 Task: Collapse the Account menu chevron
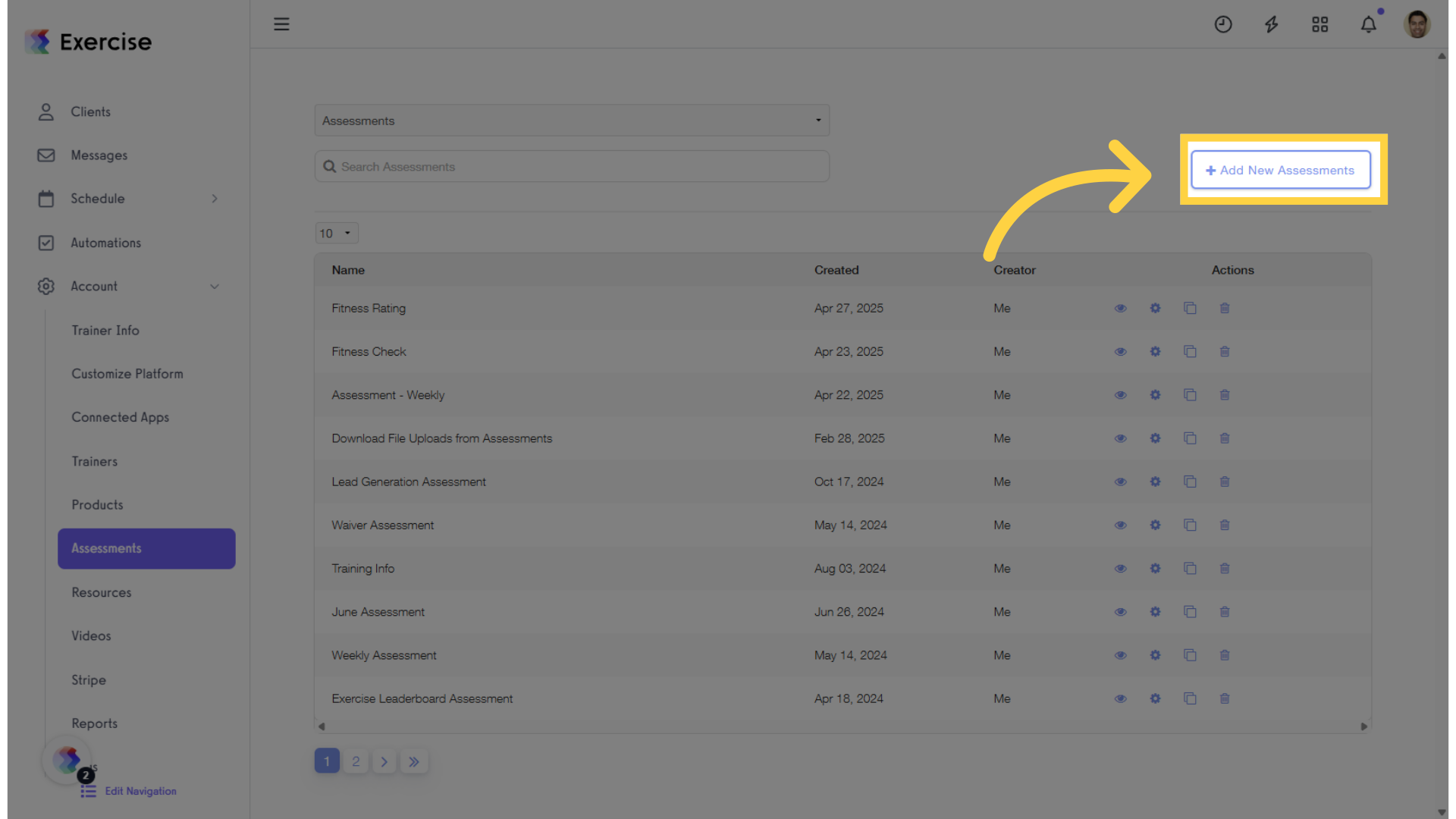click(x=215, y=287)
